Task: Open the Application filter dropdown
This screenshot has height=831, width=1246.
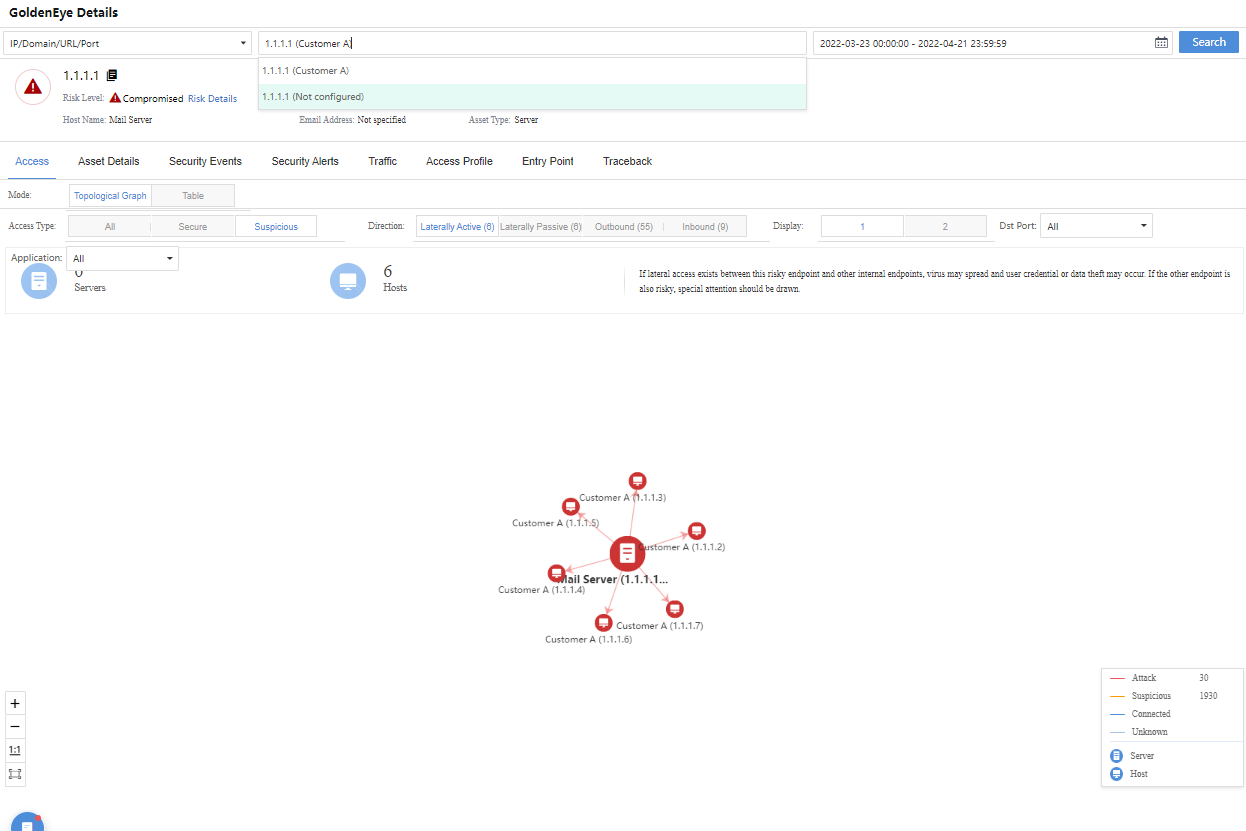Action: [x=122, y=259]
